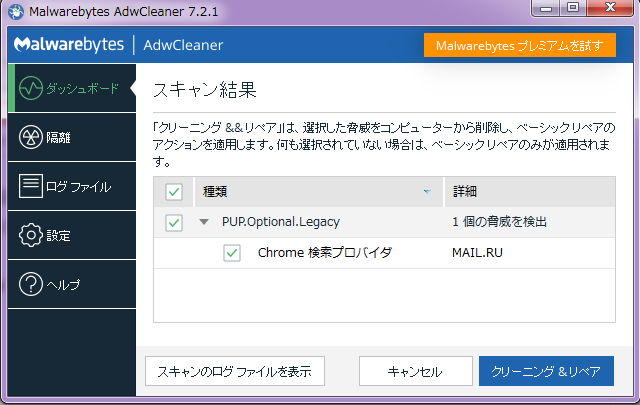The image size is (640, 405).
Task: Click the Quarantine radiation icon
Action: (x=31, y=137)
